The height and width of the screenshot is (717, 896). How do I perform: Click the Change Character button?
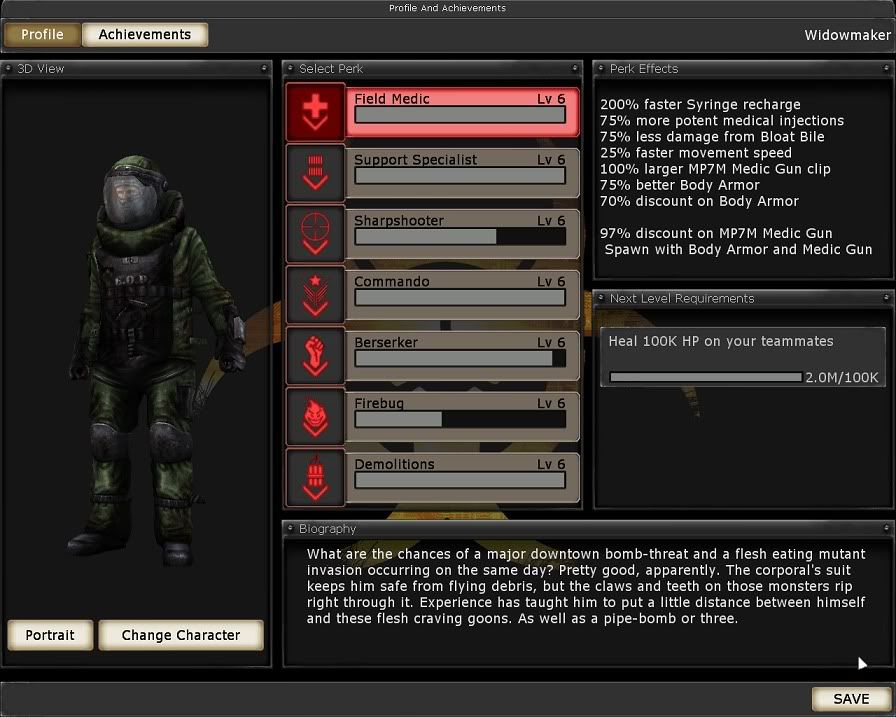tap(181, 635)
